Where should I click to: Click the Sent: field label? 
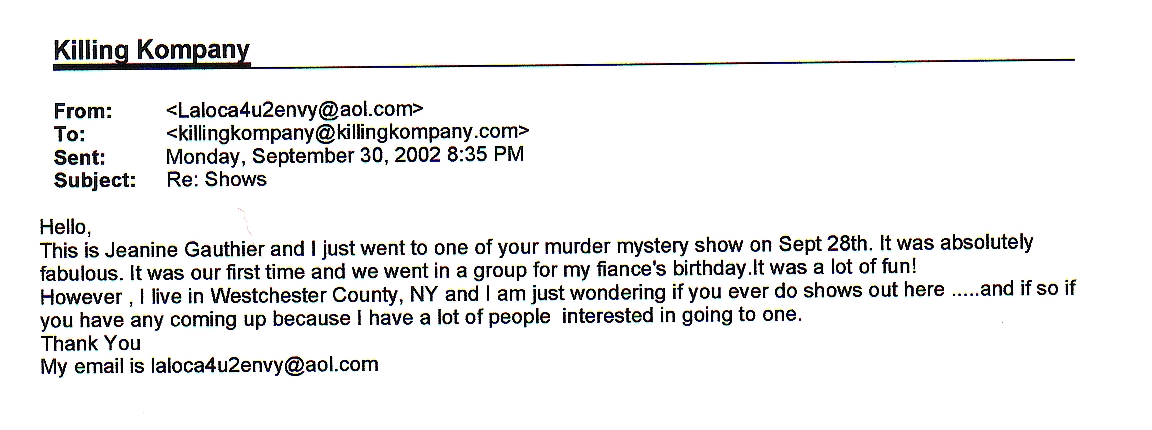80,157
